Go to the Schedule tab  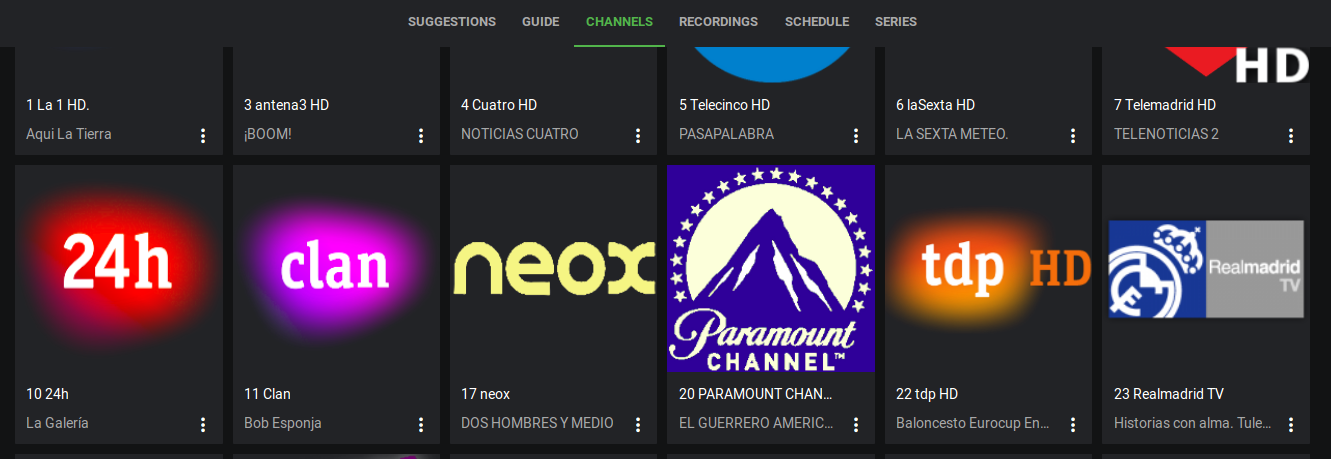click(x=817, y=22)
